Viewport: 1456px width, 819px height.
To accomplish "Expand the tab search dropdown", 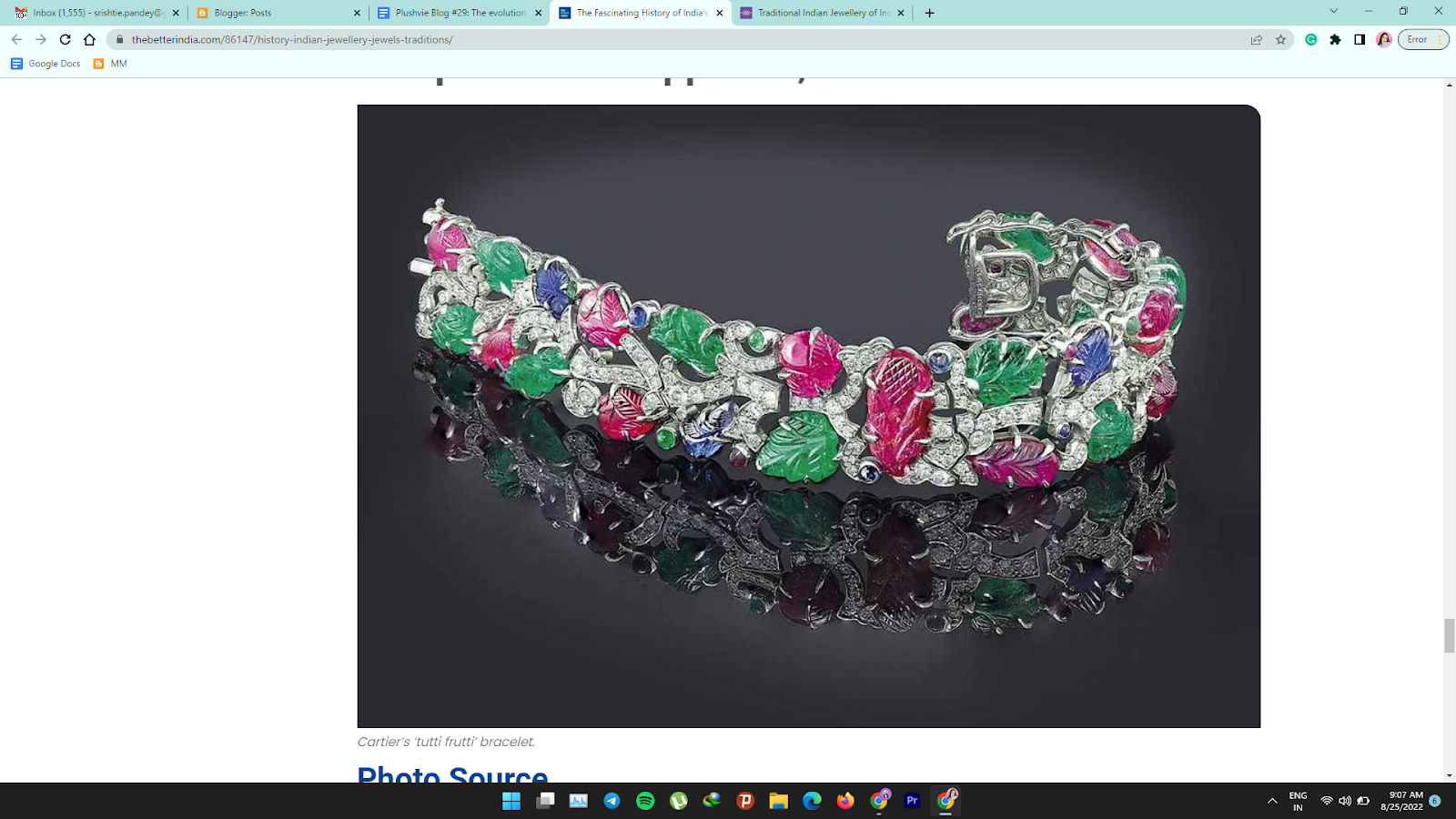I will (1334, 12).
